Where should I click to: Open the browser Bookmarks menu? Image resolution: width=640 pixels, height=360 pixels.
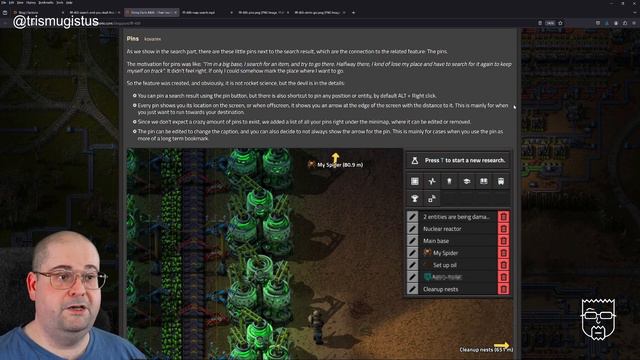pos(46,2)
